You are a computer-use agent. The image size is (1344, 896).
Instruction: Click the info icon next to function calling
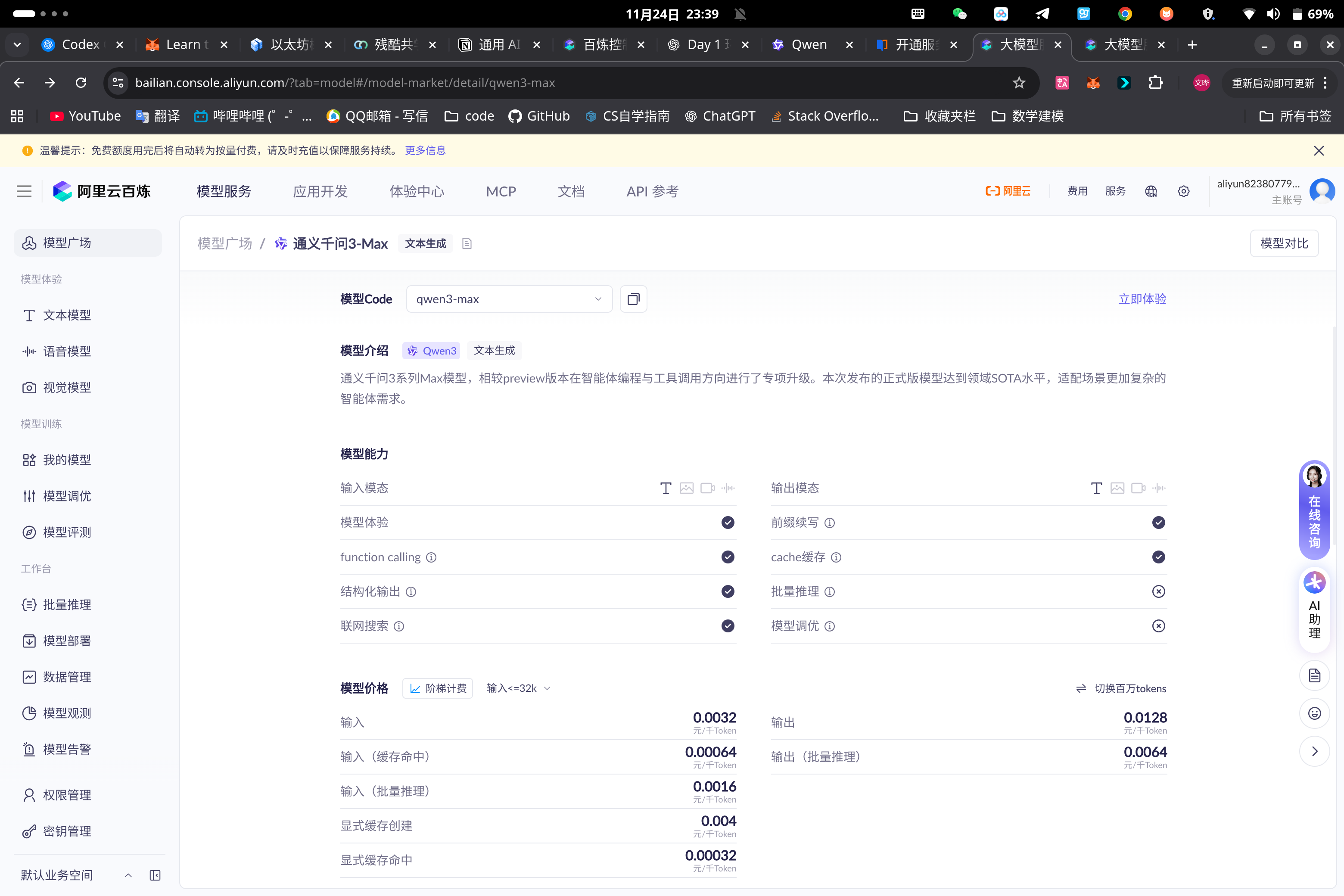coord(432,557)
